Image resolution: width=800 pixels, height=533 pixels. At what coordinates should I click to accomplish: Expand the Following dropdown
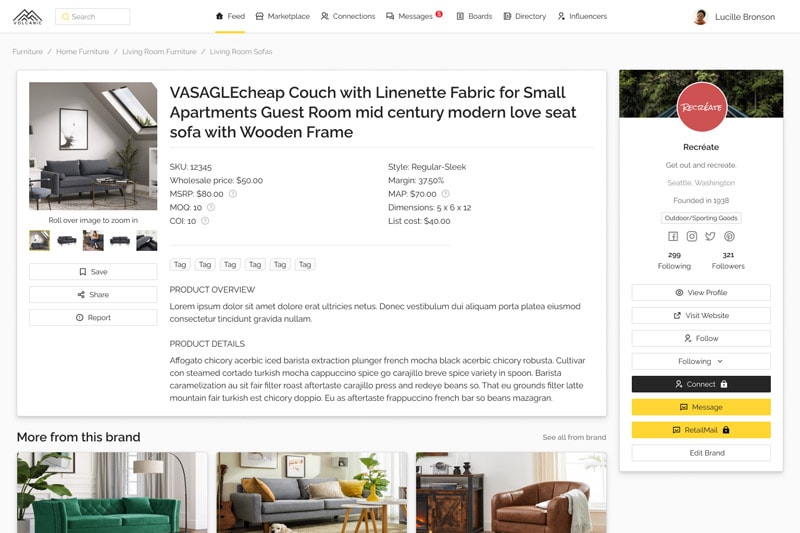click(x=701, y=361)
